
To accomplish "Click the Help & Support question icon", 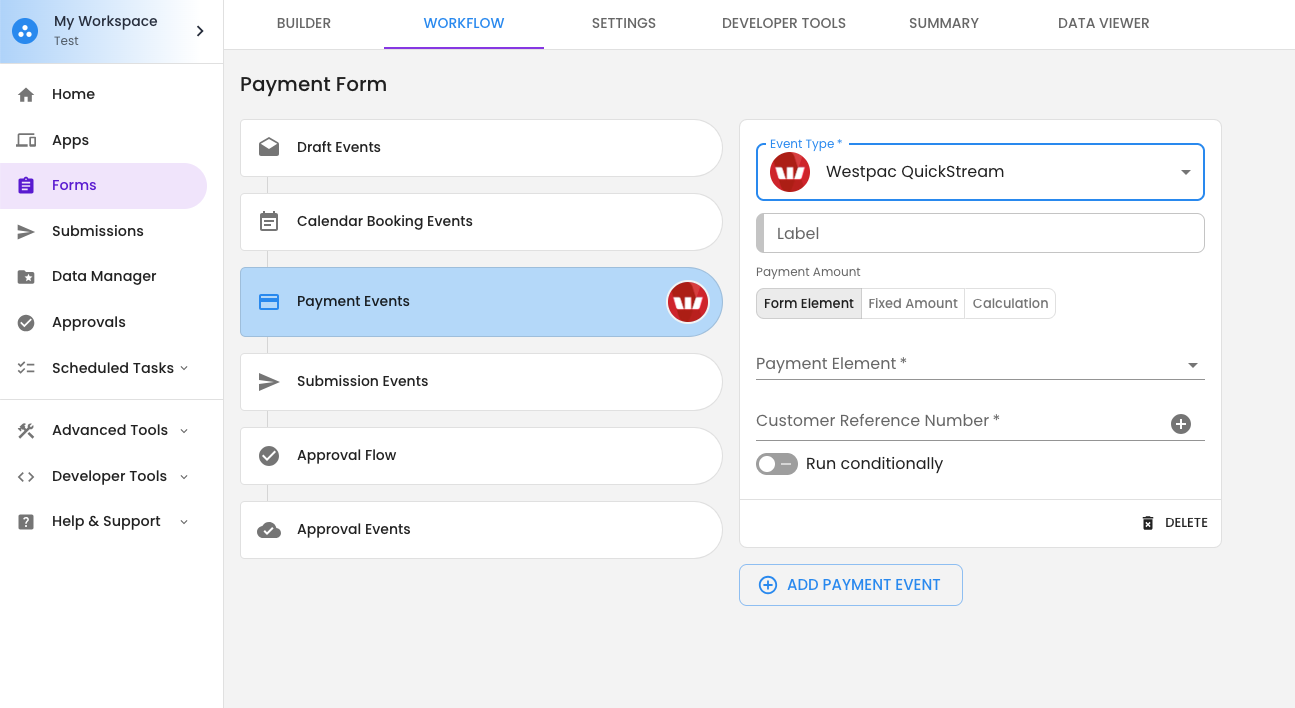I will pos(26,521).
